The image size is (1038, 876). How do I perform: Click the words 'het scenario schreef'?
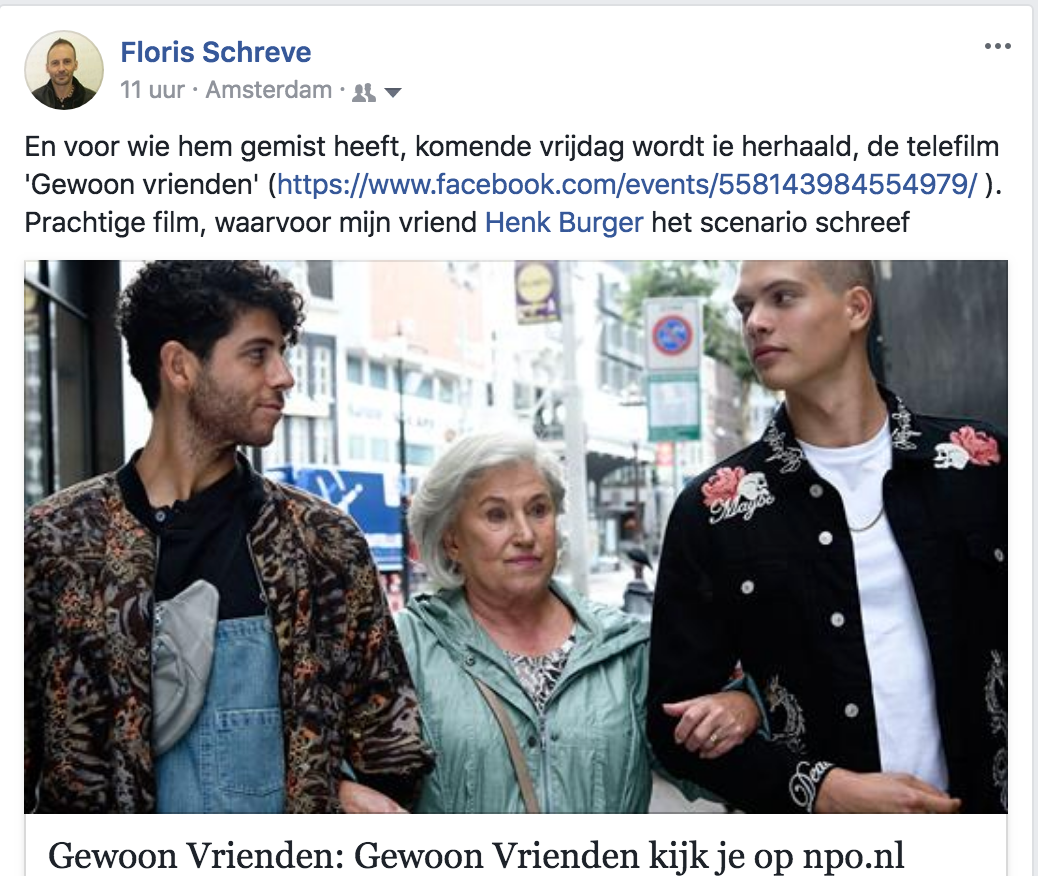coord(780,222)
